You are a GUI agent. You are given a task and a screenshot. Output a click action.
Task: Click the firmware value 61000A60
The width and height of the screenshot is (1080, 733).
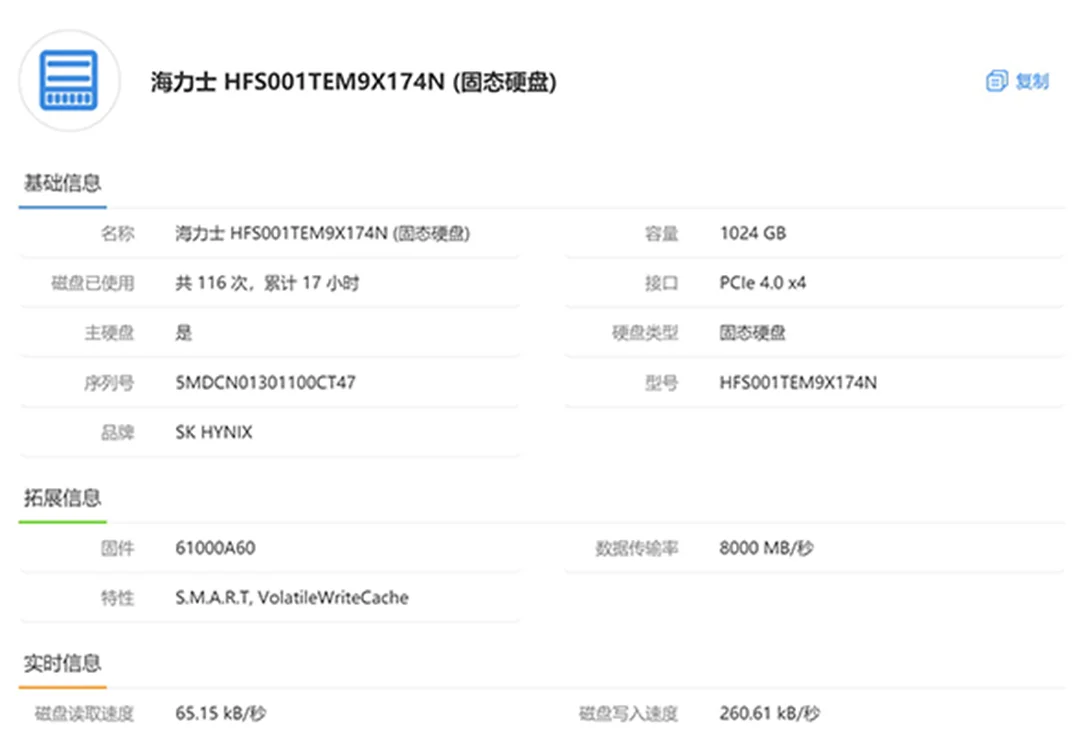(x=215, y=548)
